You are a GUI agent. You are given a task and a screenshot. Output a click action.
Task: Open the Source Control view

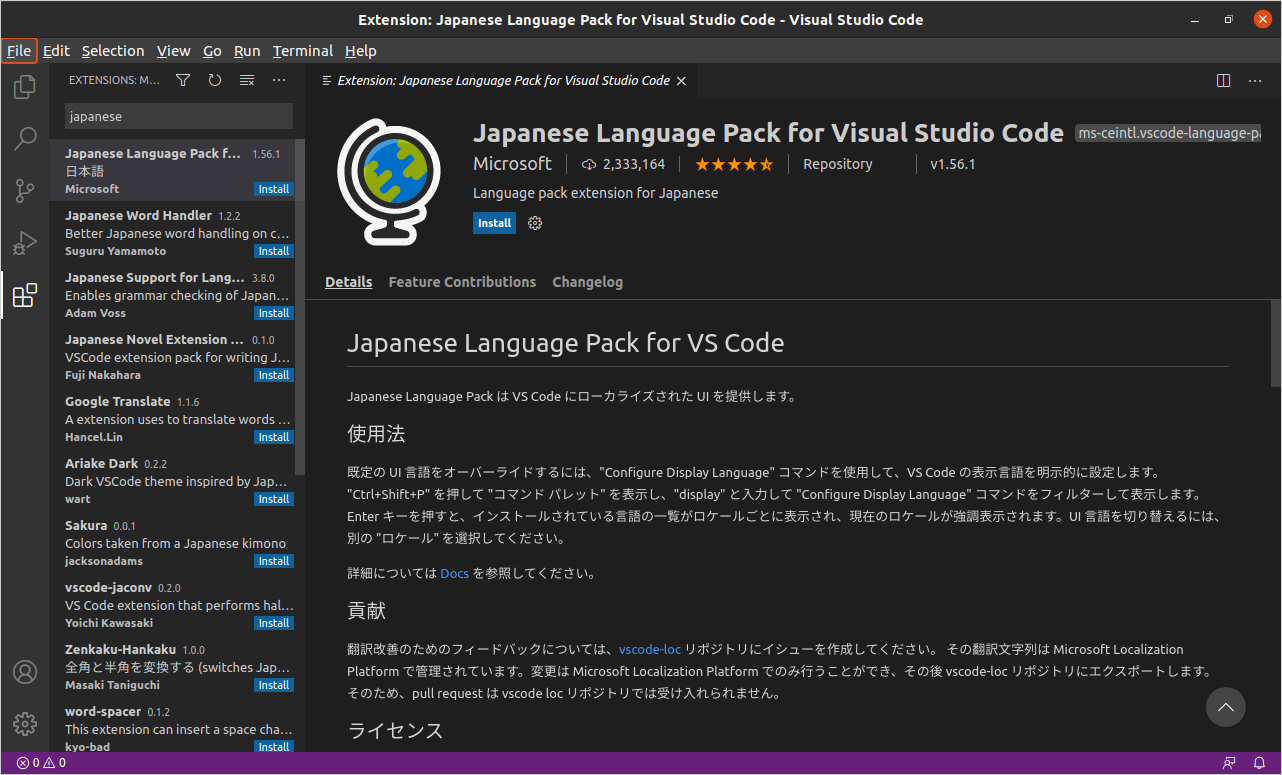click(25, 191)
